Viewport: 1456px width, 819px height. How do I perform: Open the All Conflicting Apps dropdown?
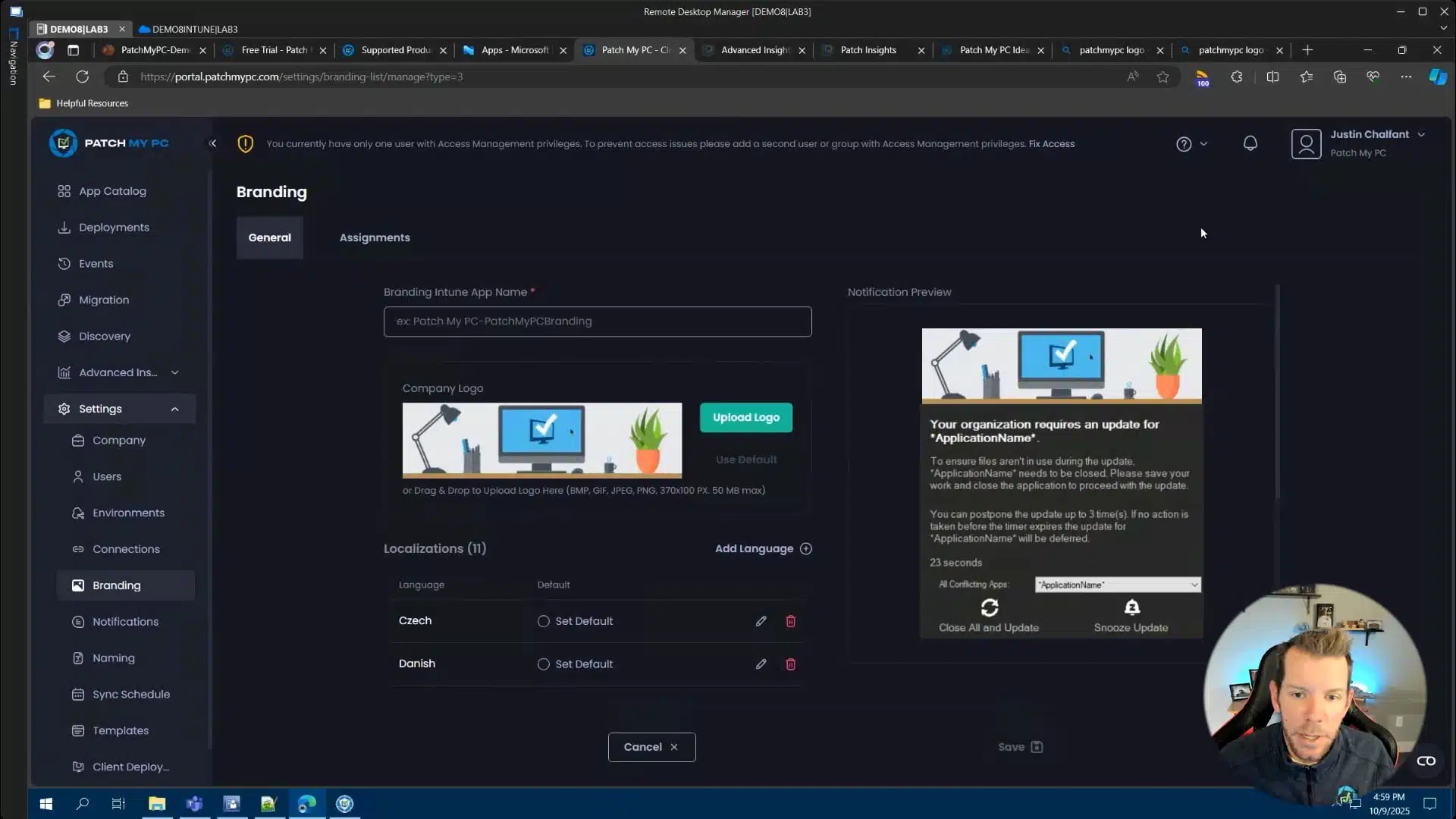[1118, 585]
